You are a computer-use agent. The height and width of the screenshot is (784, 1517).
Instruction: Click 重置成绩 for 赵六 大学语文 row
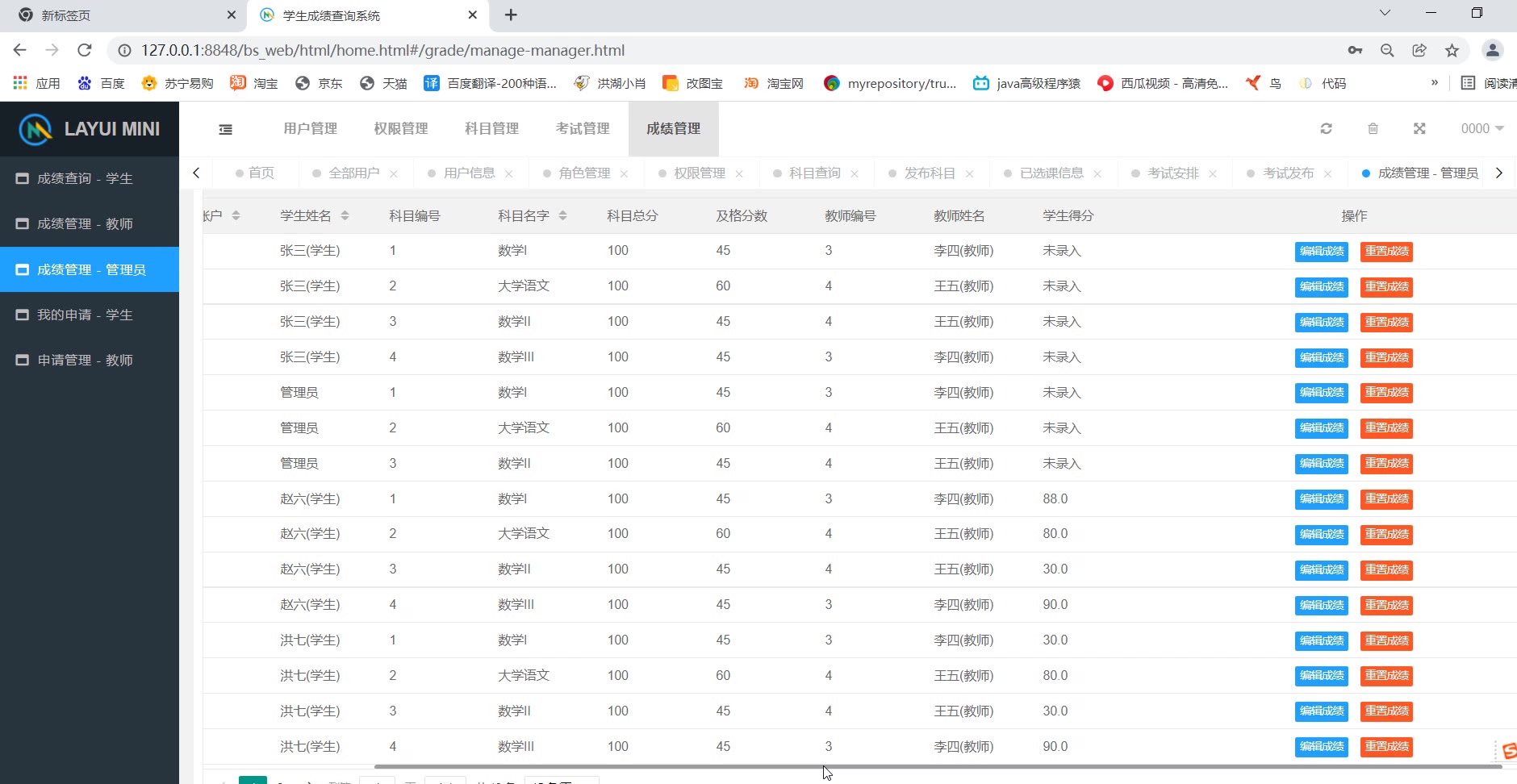(1385, 535)
